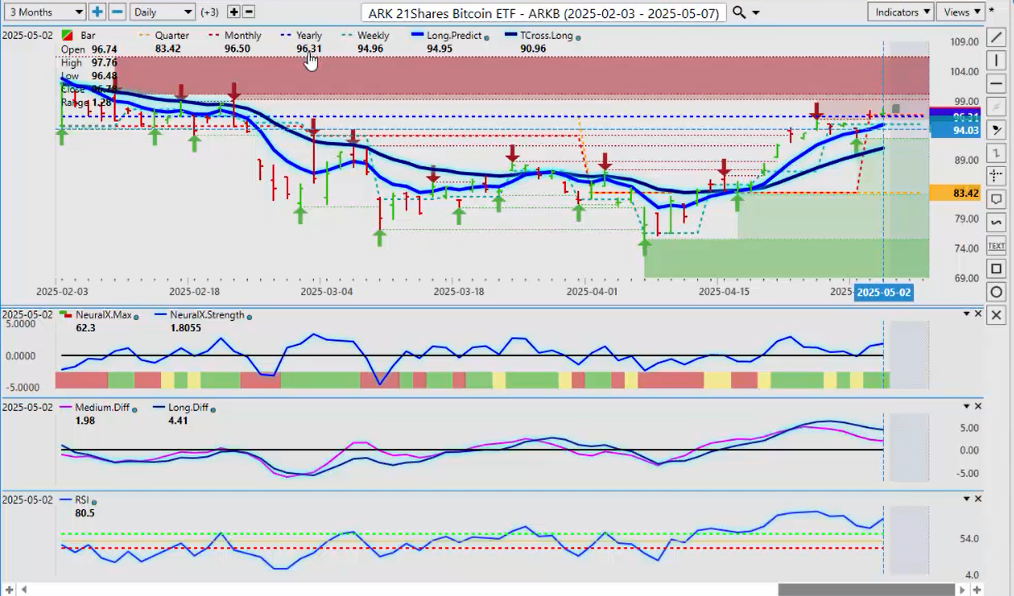This screenshot has width=1014, height=596.
Task: Click the ARK 21Shares Bitcoin ETF symbol field
Action: [543, 12]
